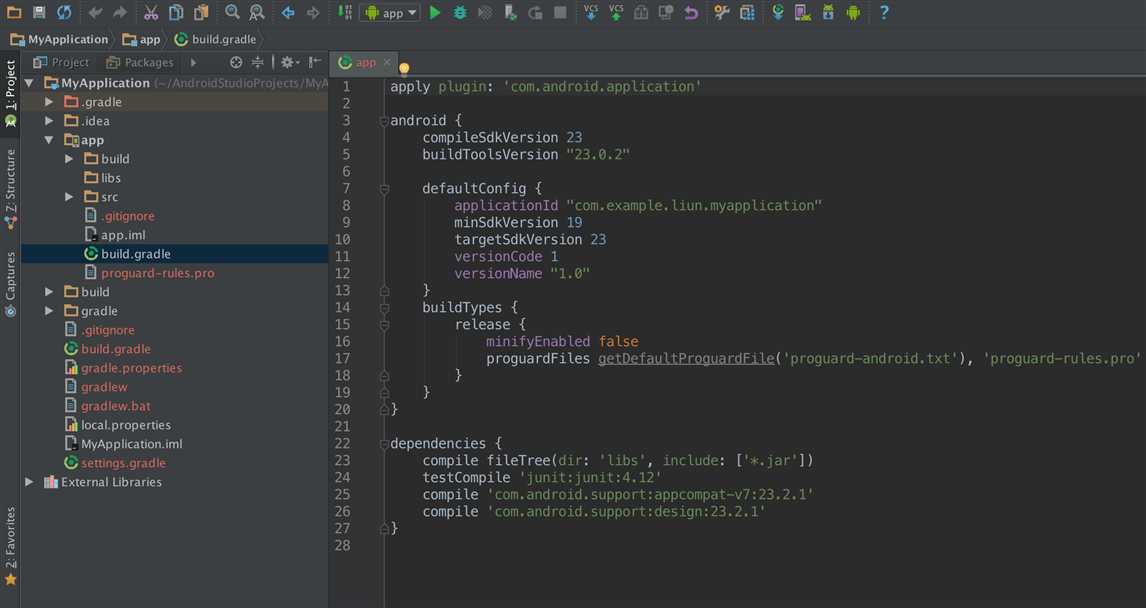This screenshot has width=1146, height=608.
Task: Open the AVD Manager icon
Action: (x=802, y=12)
